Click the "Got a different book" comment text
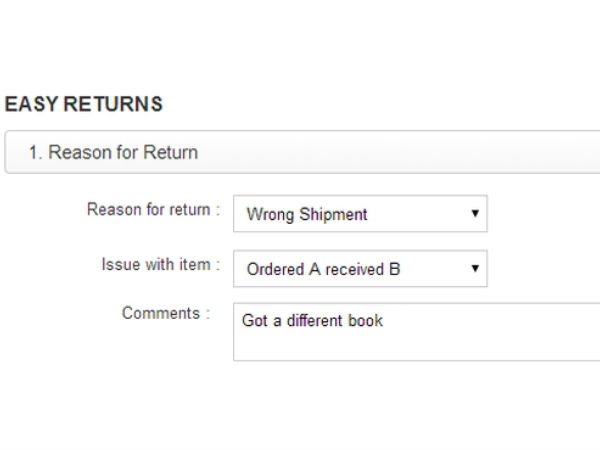The height and width of the screenshot is (450, 600). [x=312, y=321]
